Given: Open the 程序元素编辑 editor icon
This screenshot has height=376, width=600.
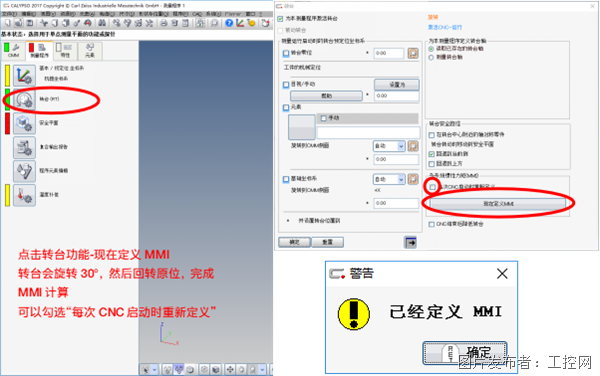Looking at the screenshot, I should tap(24, 171).
